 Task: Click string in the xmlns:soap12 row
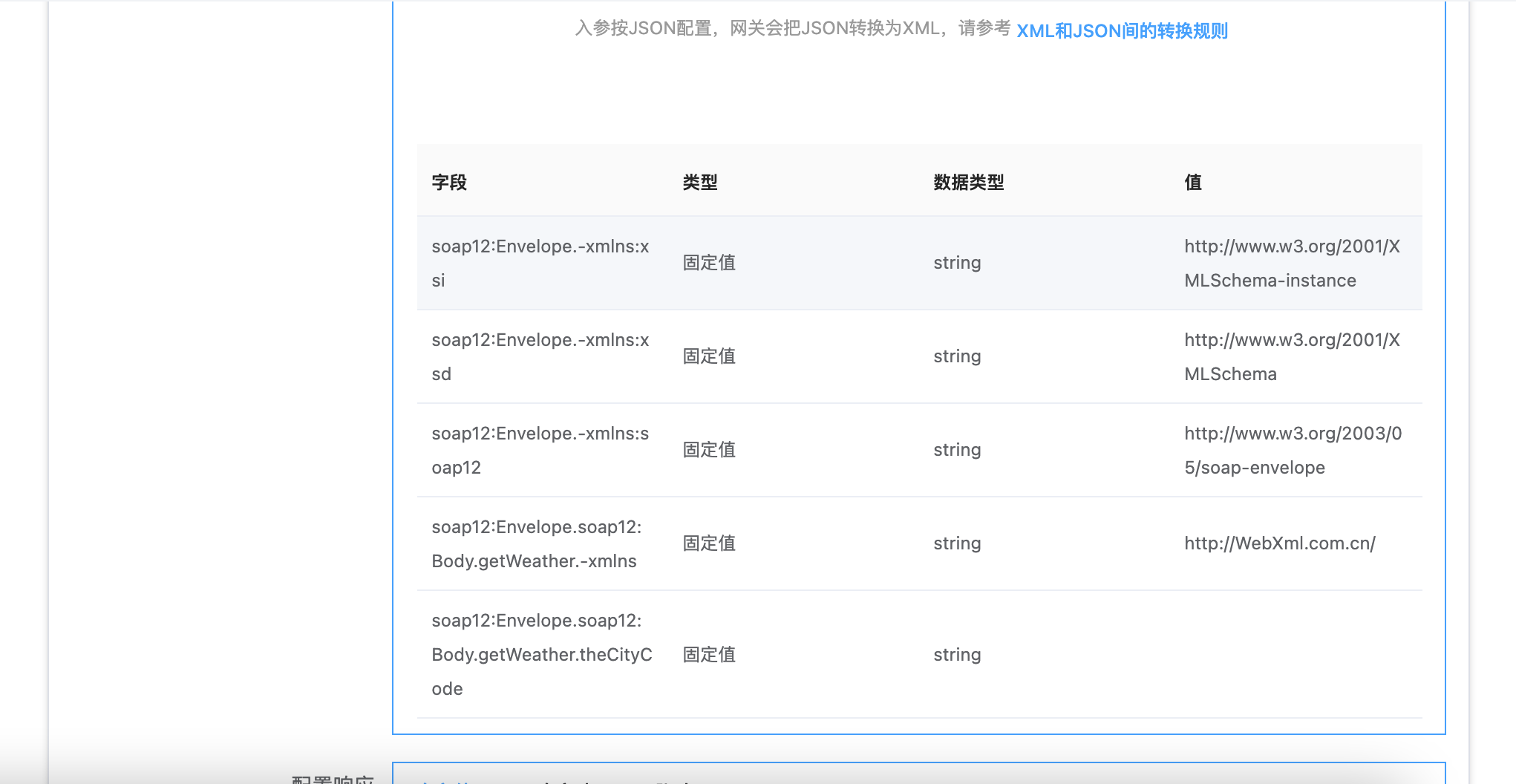pos(957,450)
